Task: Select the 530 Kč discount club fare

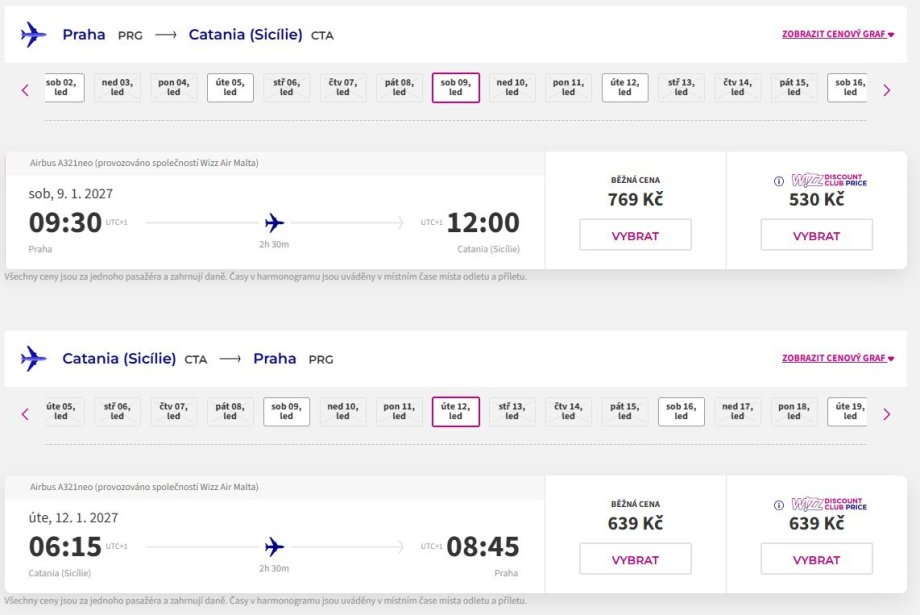Action: coord(816,235)
